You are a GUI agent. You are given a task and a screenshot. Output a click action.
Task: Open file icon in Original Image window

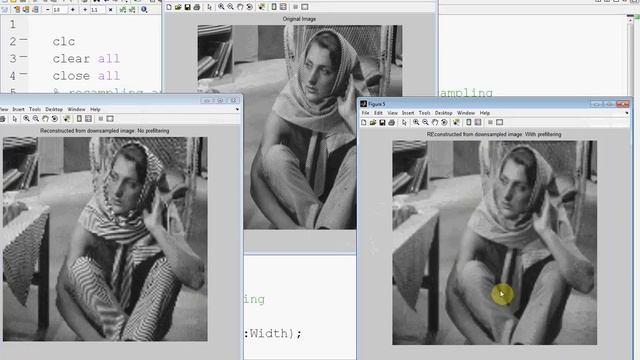click(x=178, y=7)
